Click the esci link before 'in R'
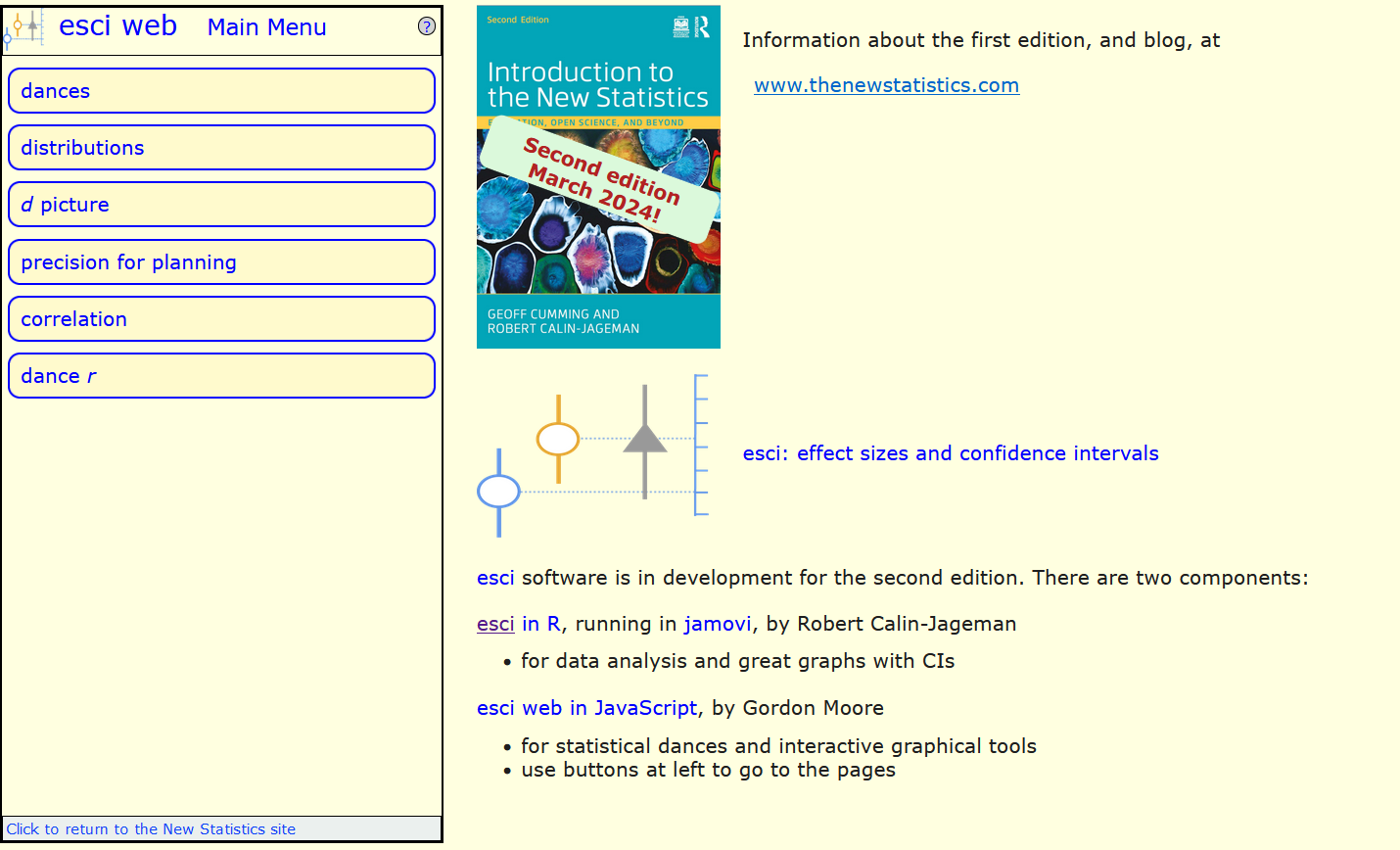 [495, 624]
